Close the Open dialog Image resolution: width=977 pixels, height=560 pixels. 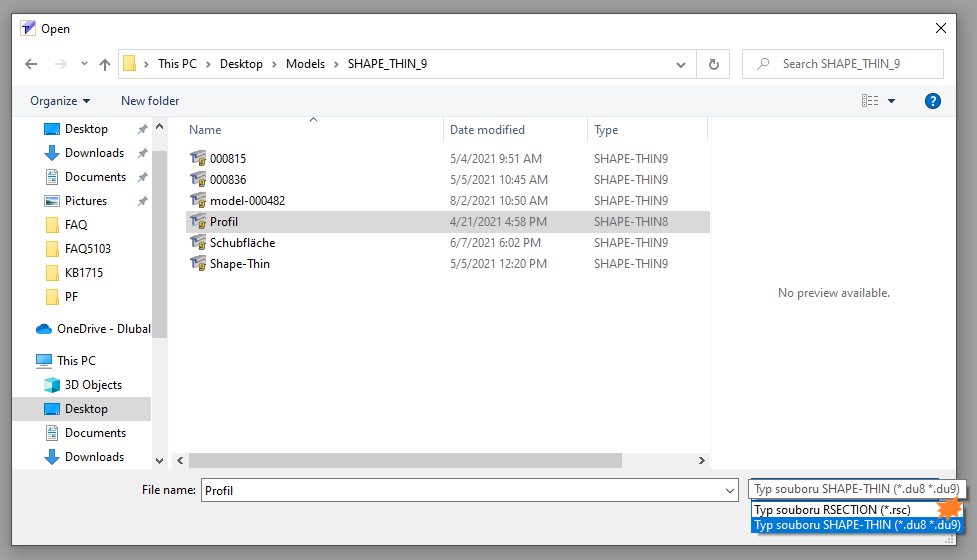click(941, 29)
